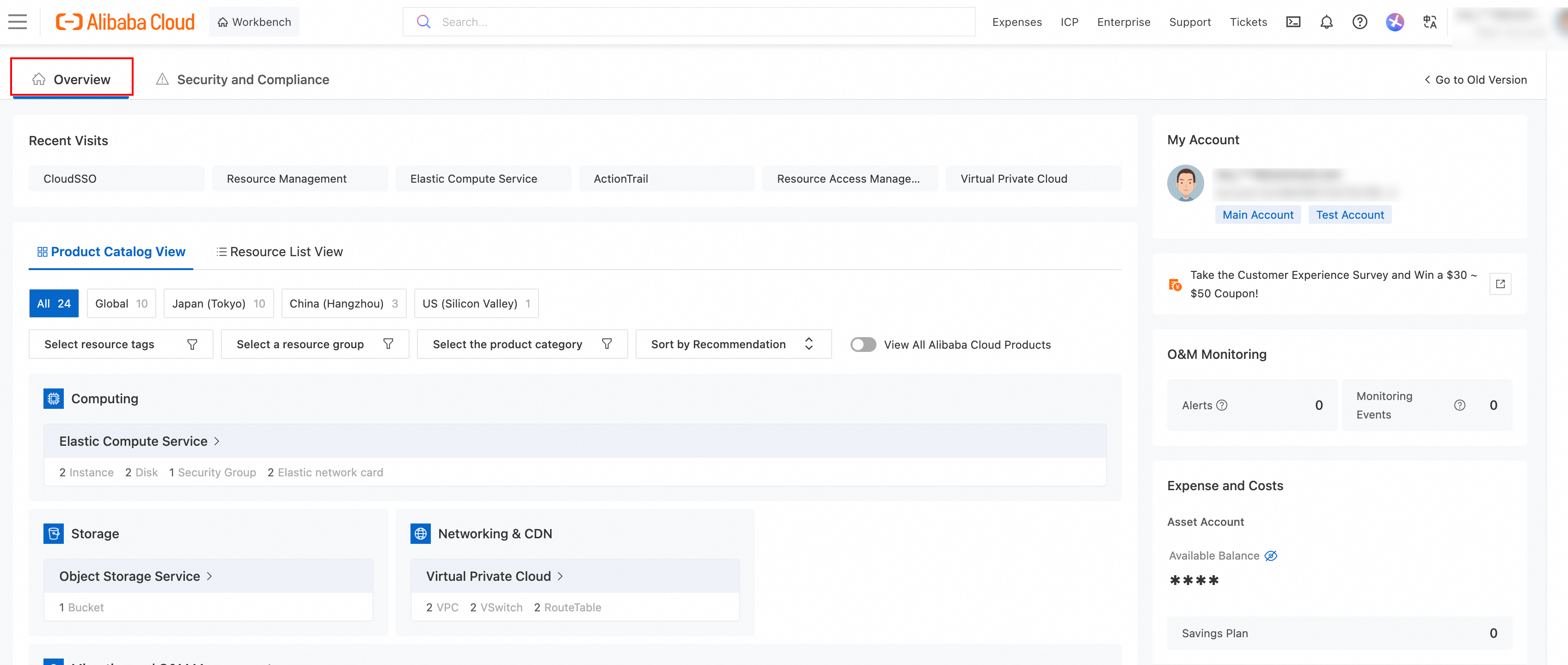Click the user avatar thumbnail

[x=1185, y=183]
